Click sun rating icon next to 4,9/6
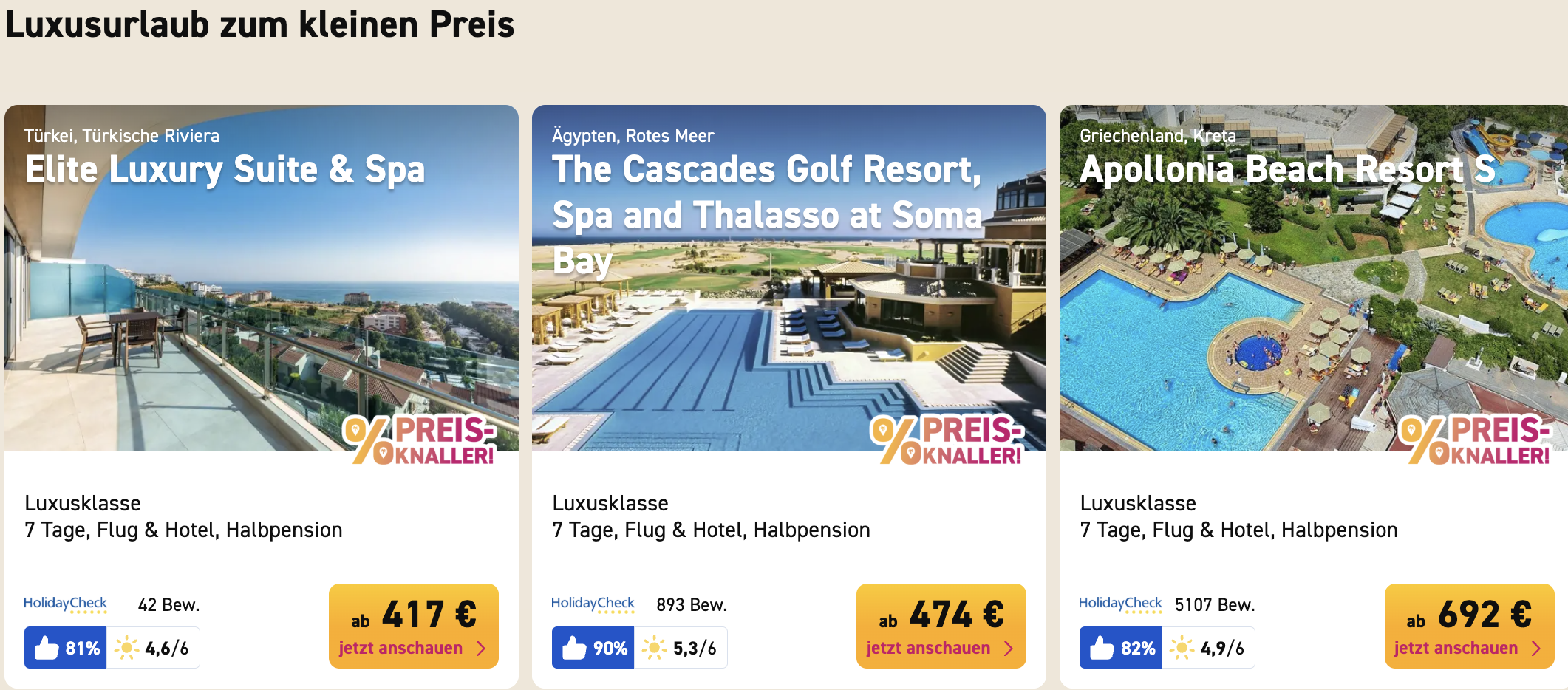This screenshot has height=690, width=1568. (x=1182, y=648)
